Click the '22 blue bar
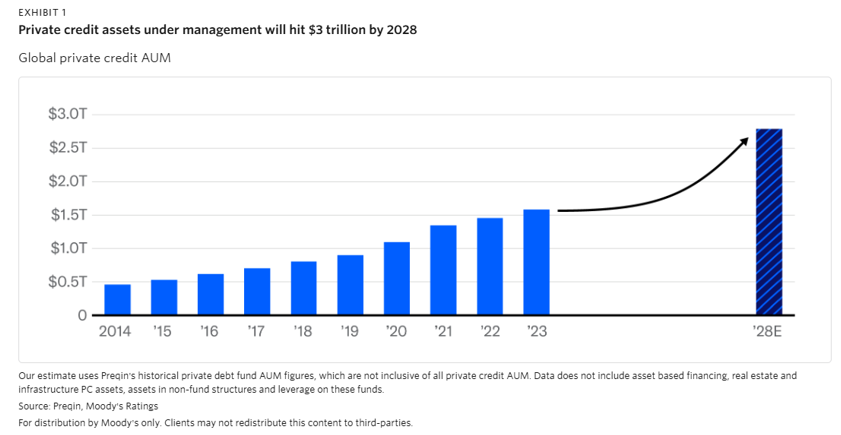 coord(490,266)
